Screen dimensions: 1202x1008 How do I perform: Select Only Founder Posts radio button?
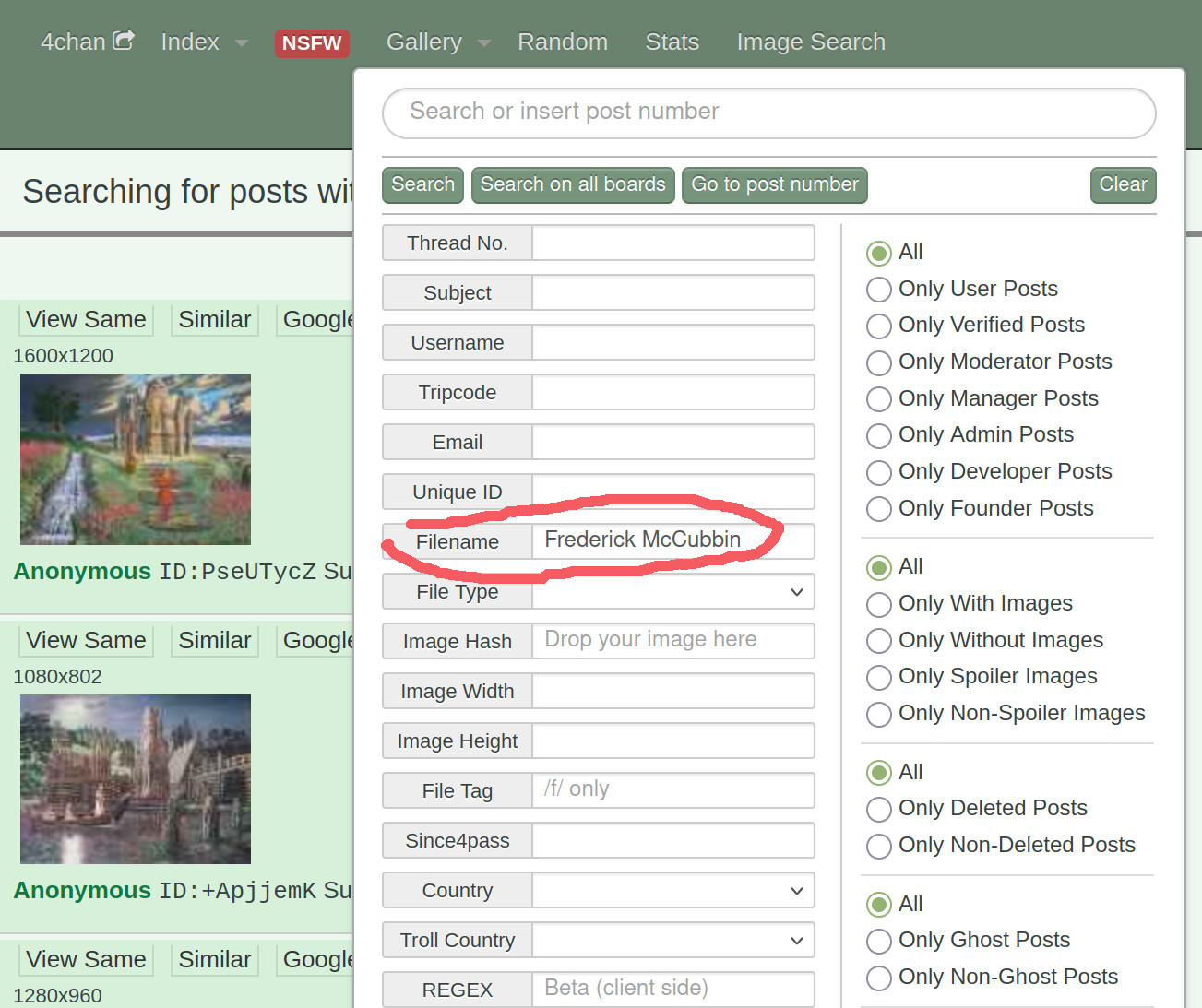pyautogui.click(x=879, y=509)
